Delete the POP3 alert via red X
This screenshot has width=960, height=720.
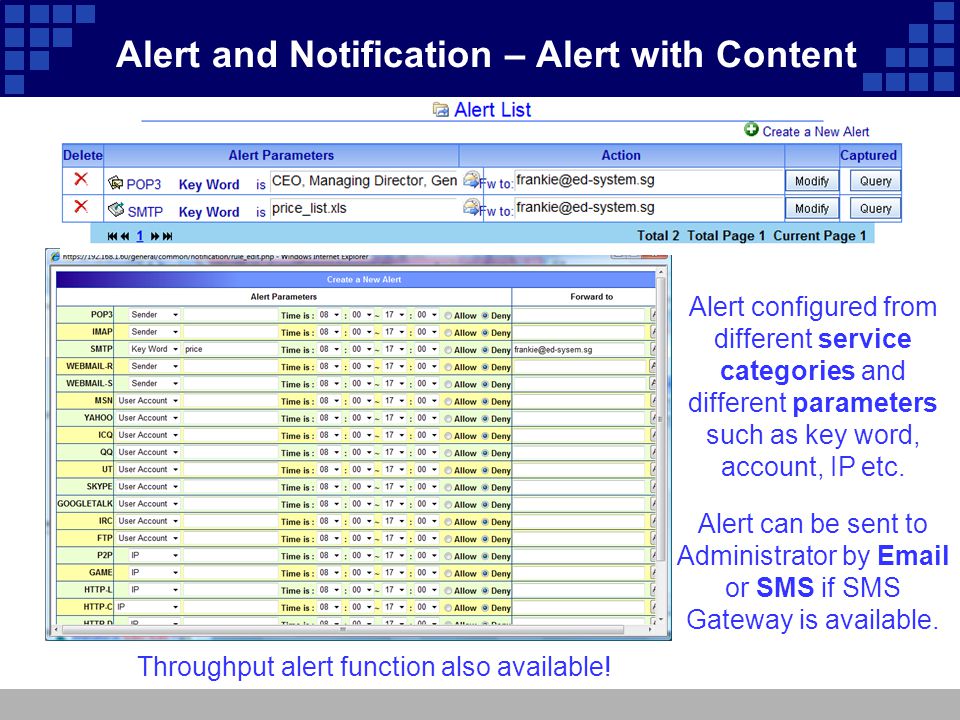click(80, 179)
